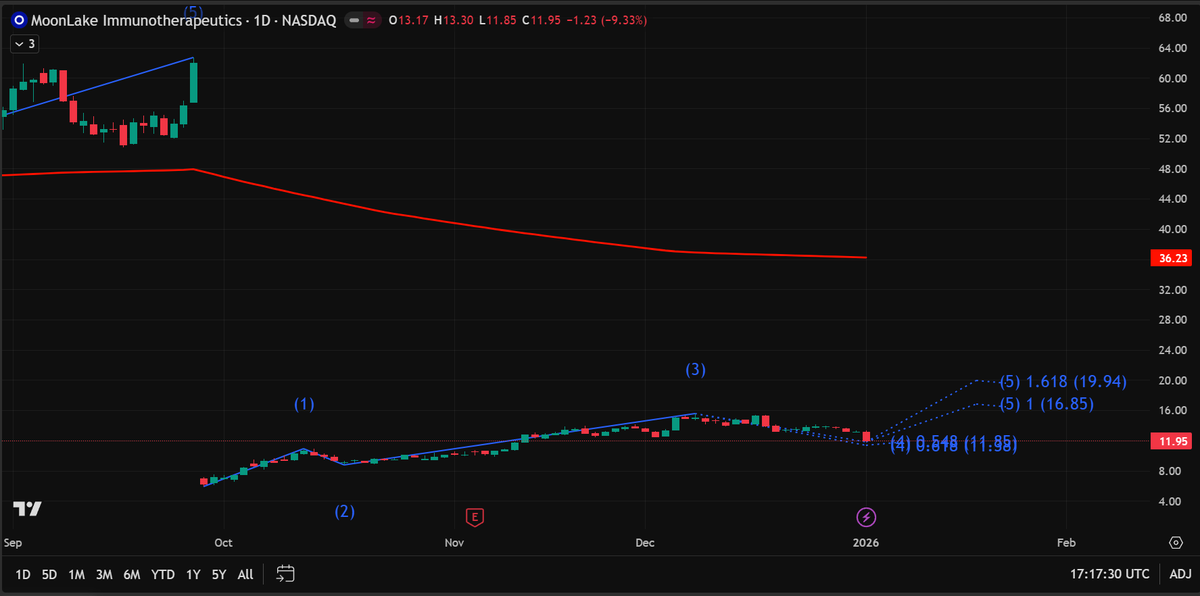Click the 4.00 price scale label

(x=1171, y=501)
